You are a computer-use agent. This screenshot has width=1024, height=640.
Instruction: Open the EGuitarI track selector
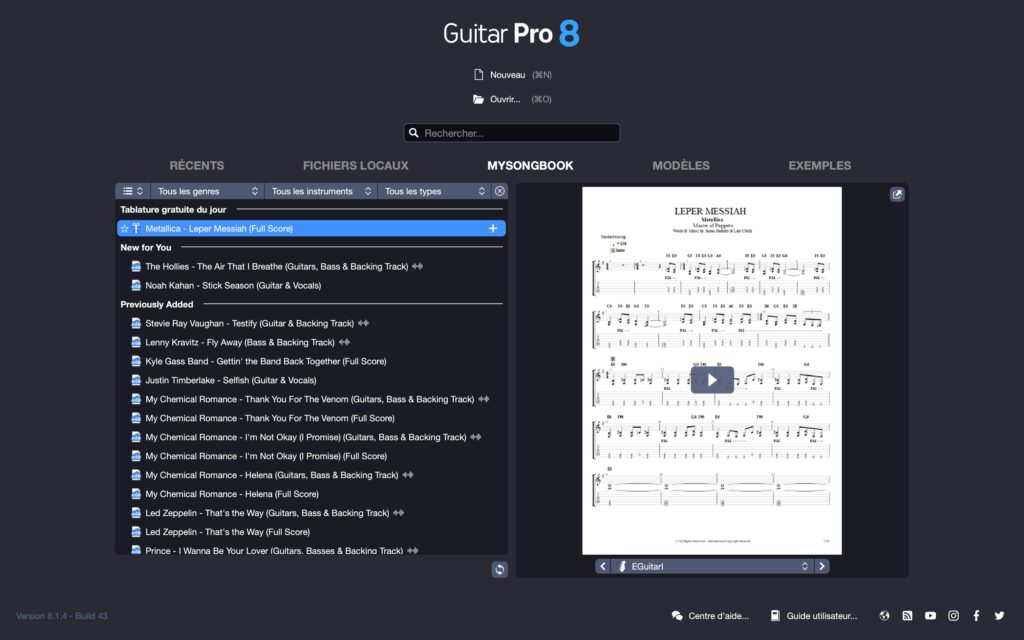711,565
